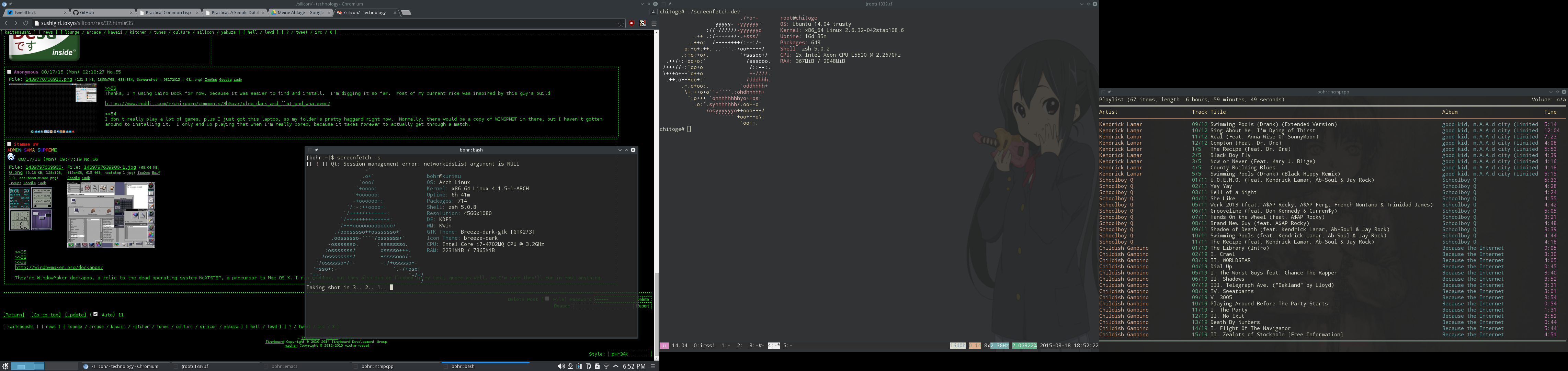This screenshot has height=371, width=1568.
Task: Expand hidden system tray icons arrow
Action: pos(615,366)
